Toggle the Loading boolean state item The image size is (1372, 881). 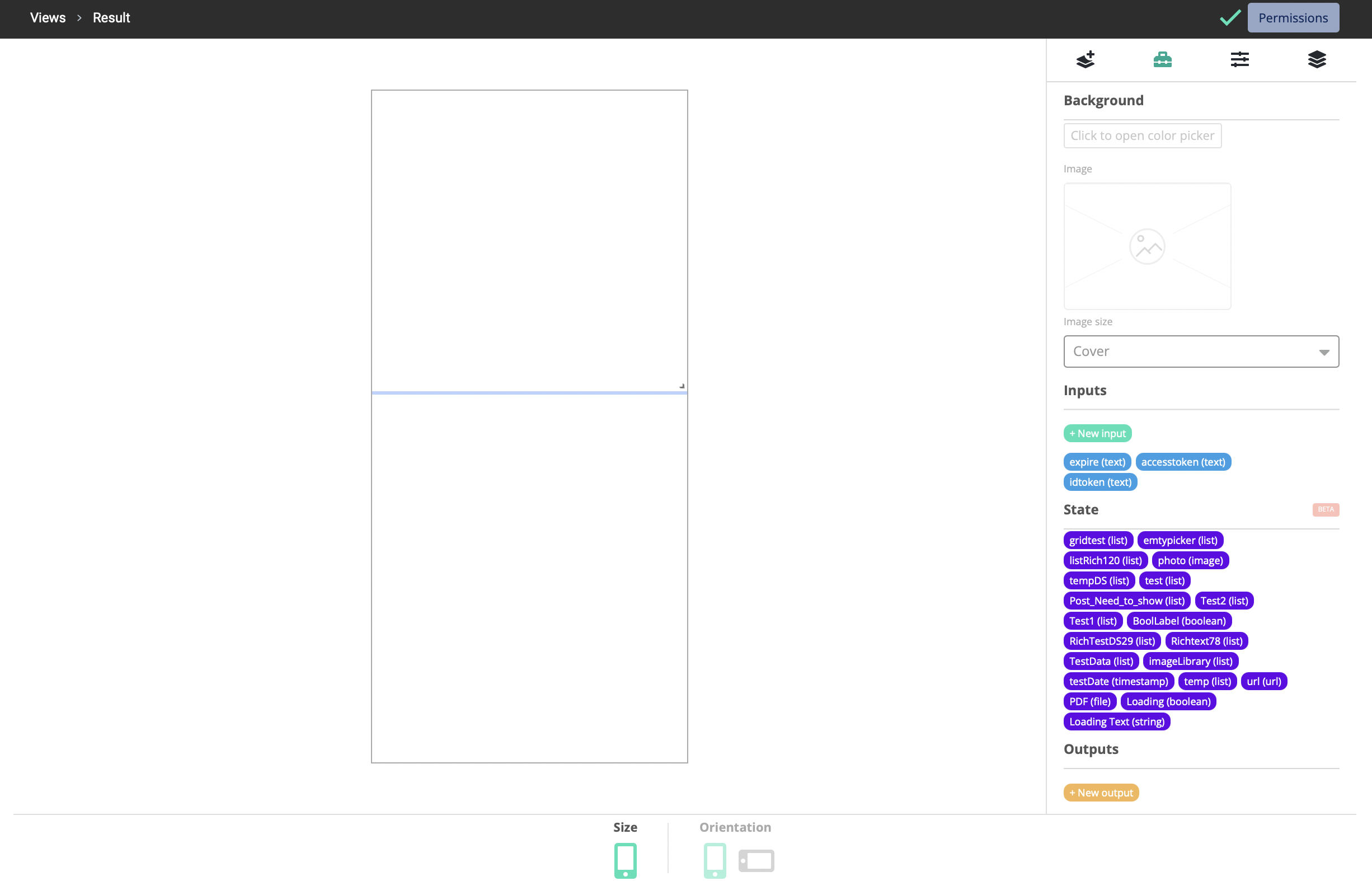[x=1168, y=701]
